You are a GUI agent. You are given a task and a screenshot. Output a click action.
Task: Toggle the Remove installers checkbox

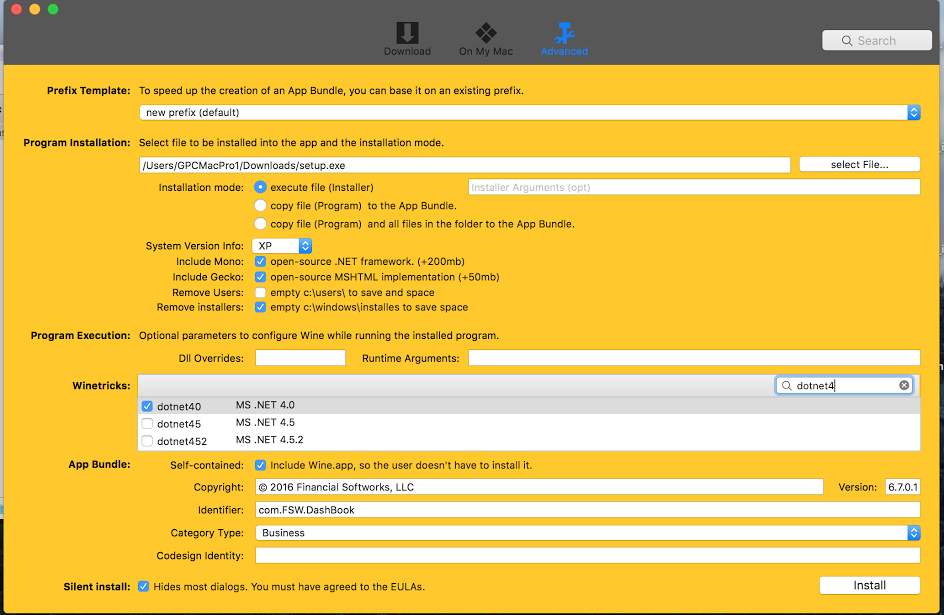(x=260, y=307)
